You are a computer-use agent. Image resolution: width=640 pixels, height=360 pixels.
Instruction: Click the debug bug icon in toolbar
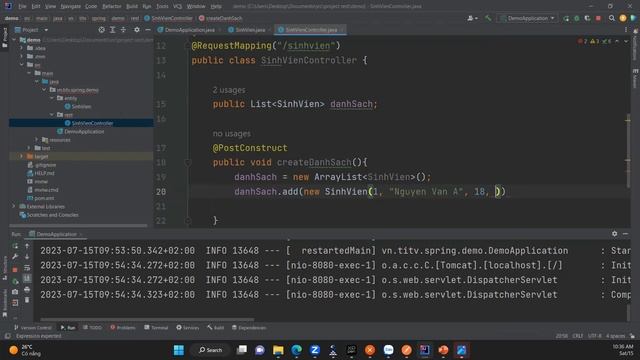pyautogui.click(x=577, y=18)
